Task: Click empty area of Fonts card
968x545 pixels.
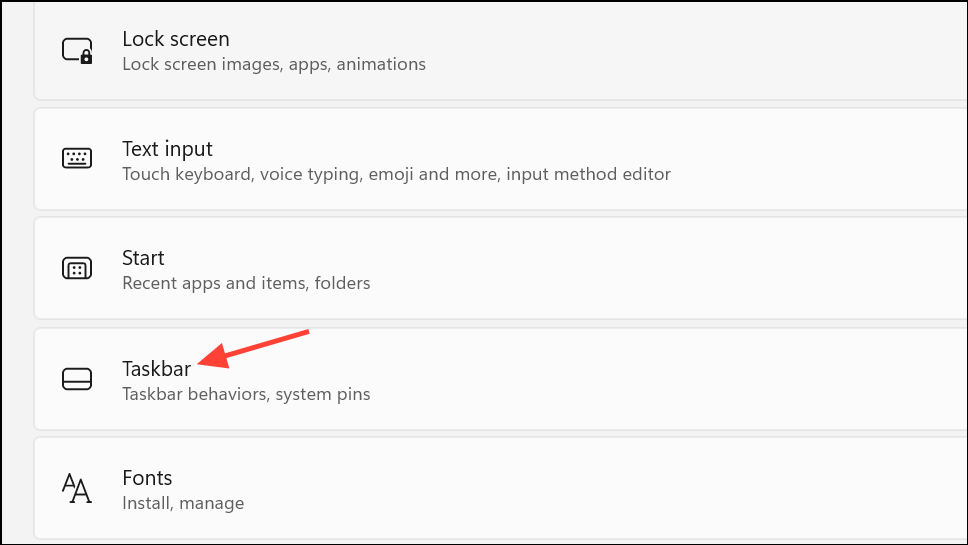Action: (617, 488)
